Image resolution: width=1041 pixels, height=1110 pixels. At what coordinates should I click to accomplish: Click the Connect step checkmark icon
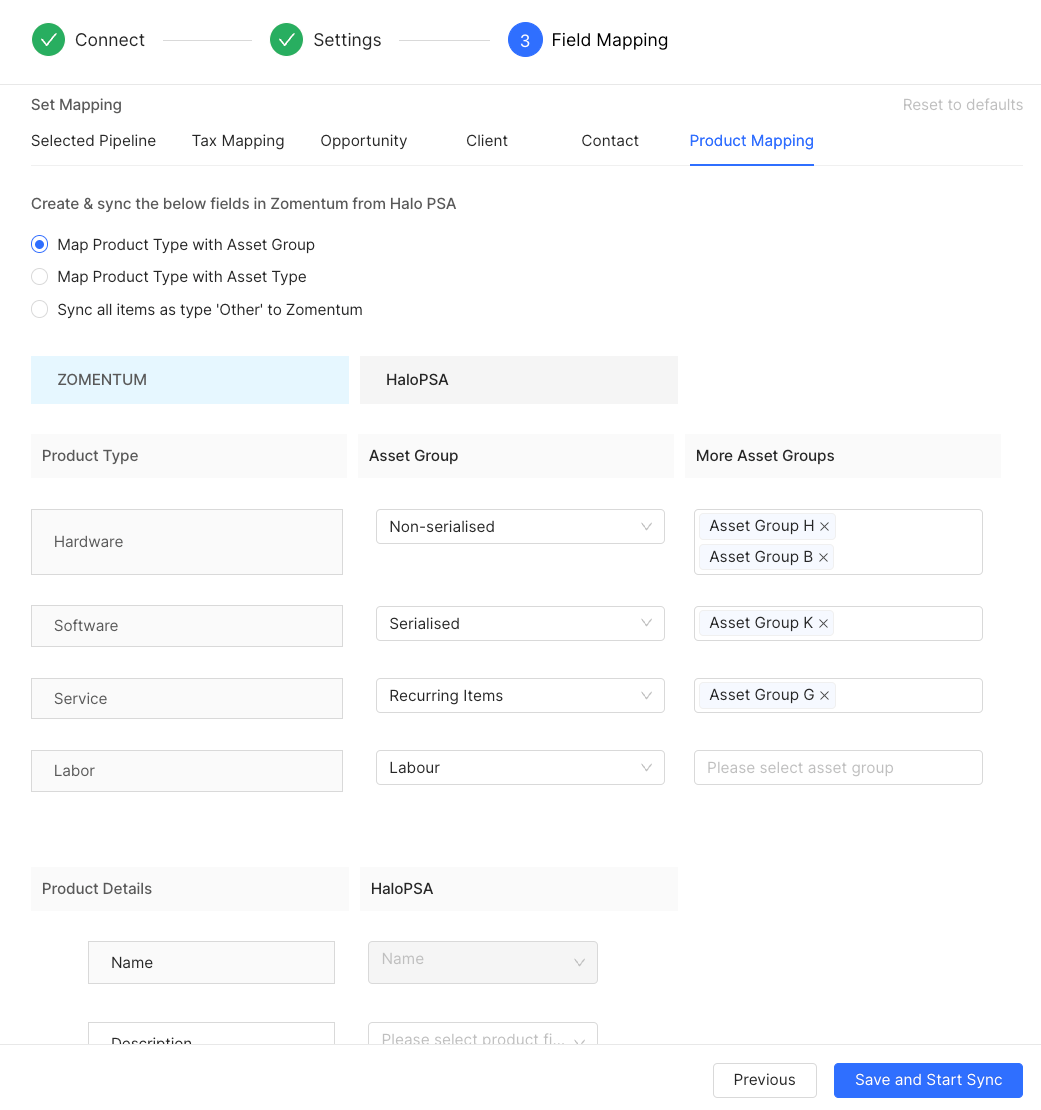pos(48,40)
